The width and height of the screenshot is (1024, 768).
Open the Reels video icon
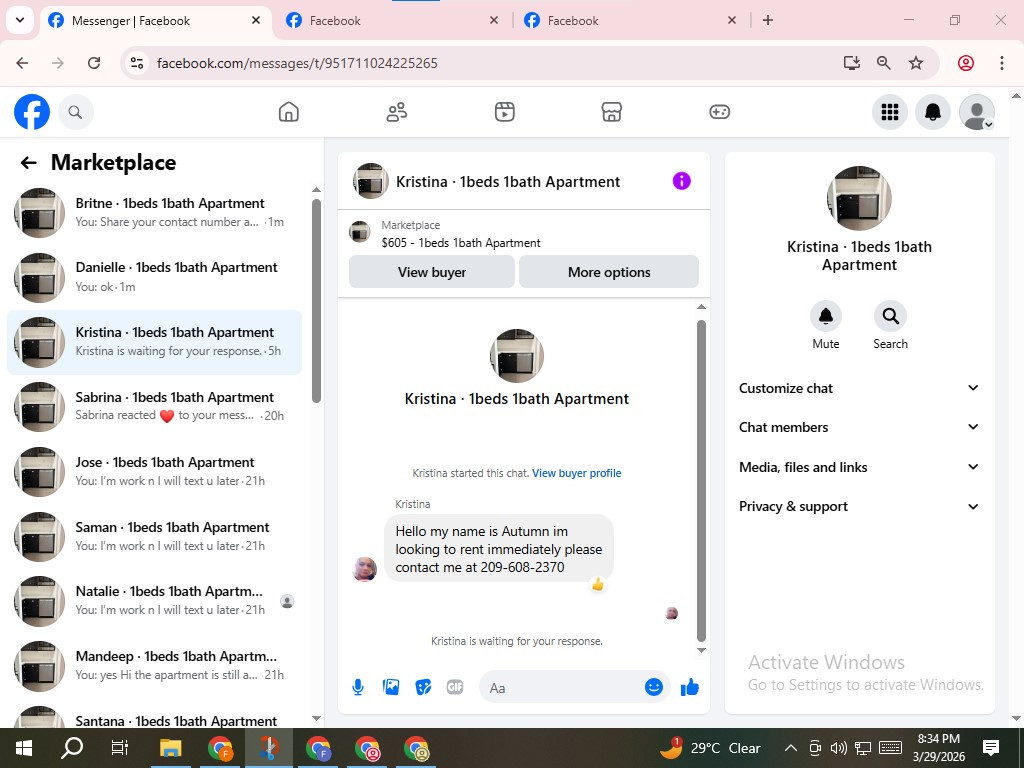point(504,112)
